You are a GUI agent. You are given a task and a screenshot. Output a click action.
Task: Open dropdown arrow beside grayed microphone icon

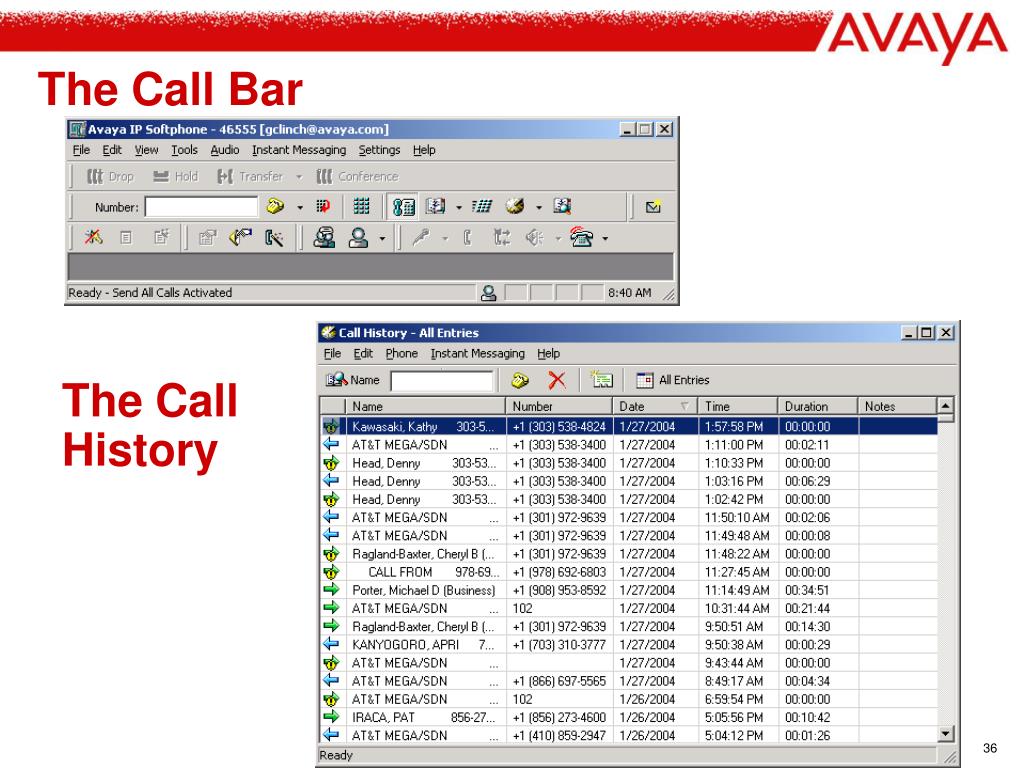point(445,239)
